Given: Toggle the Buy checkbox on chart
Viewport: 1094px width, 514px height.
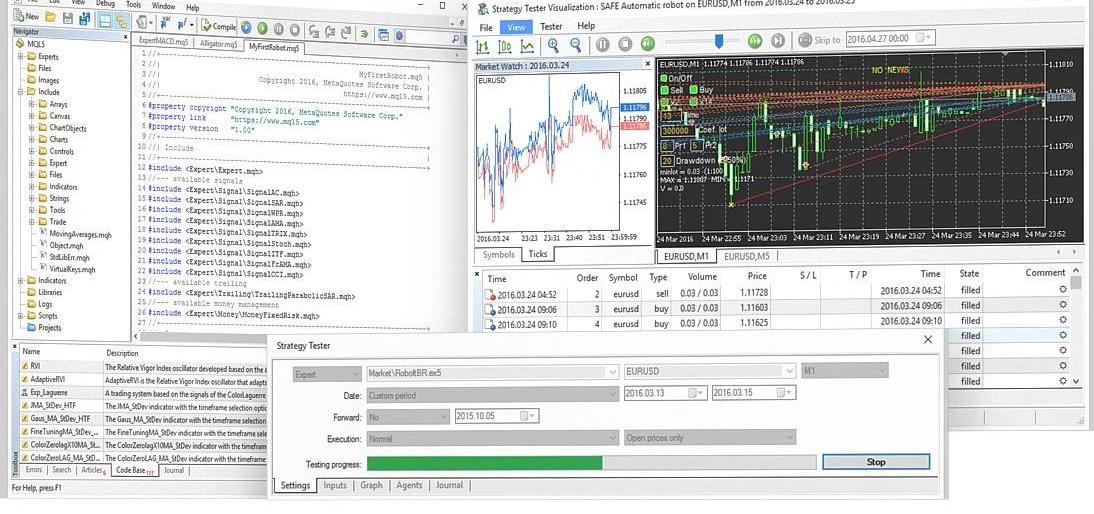Looking at the screenshot, I should click(694, 89).
